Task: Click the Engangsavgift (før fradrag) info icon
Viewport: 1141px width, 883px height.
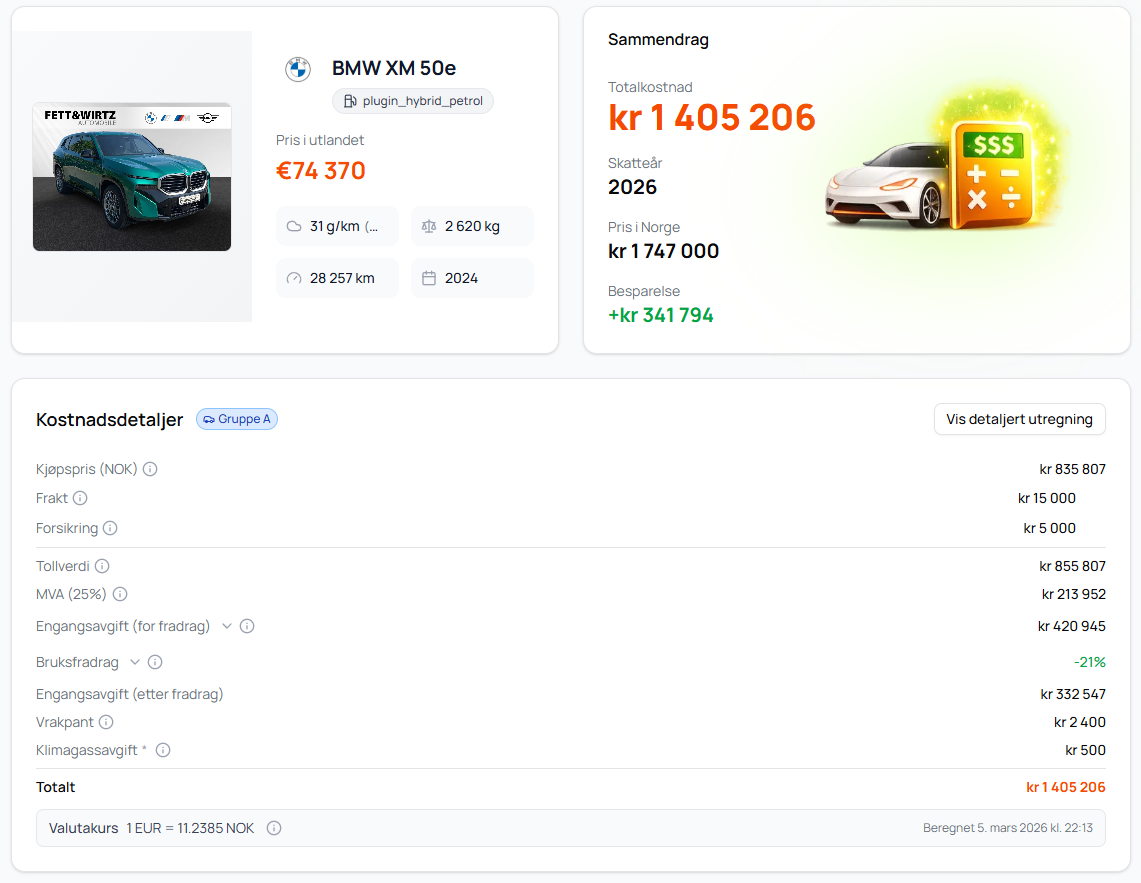Action: (247, 626)
